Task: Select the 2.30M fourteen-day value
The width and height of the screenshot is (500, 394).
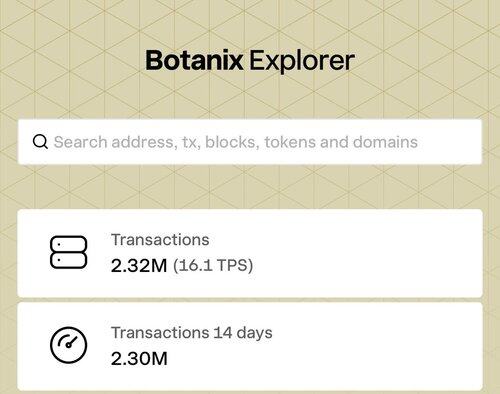Action: [x=139, y=359]
